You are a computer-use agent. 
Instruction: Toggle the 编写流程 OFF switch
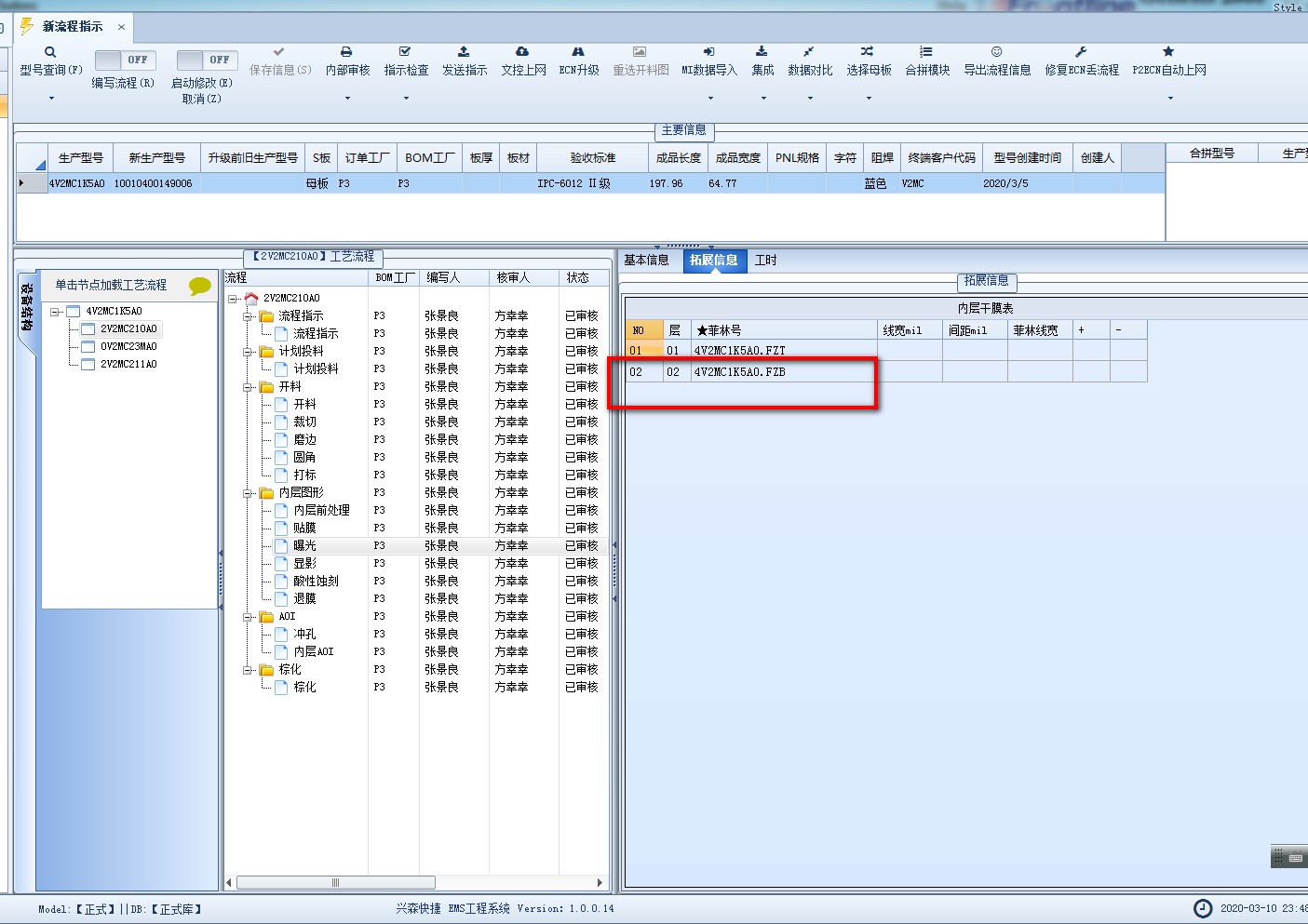[125, 60]
